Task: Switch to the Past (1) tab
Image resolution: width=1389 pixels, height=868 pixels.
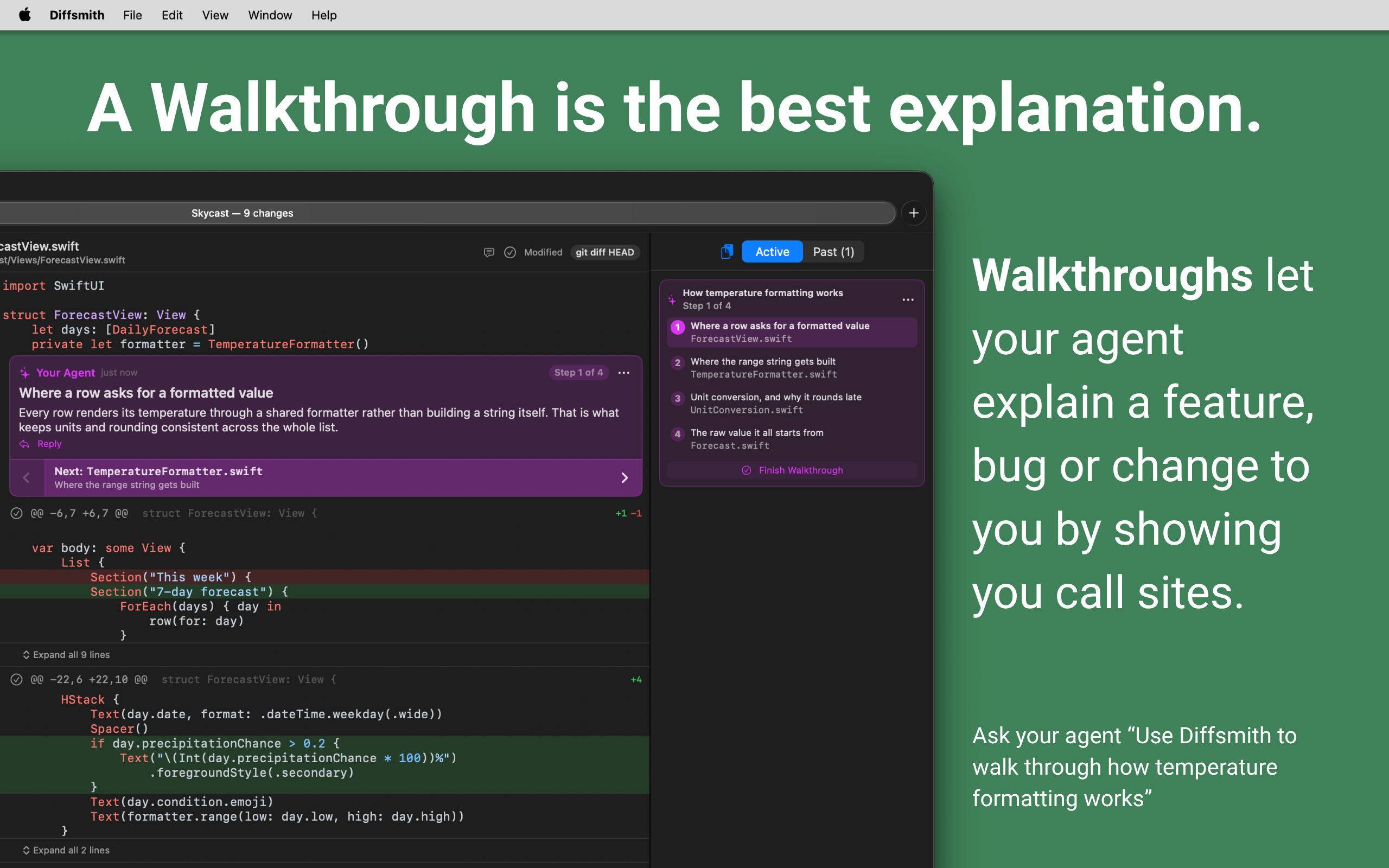Action: (x=833, y=251)
